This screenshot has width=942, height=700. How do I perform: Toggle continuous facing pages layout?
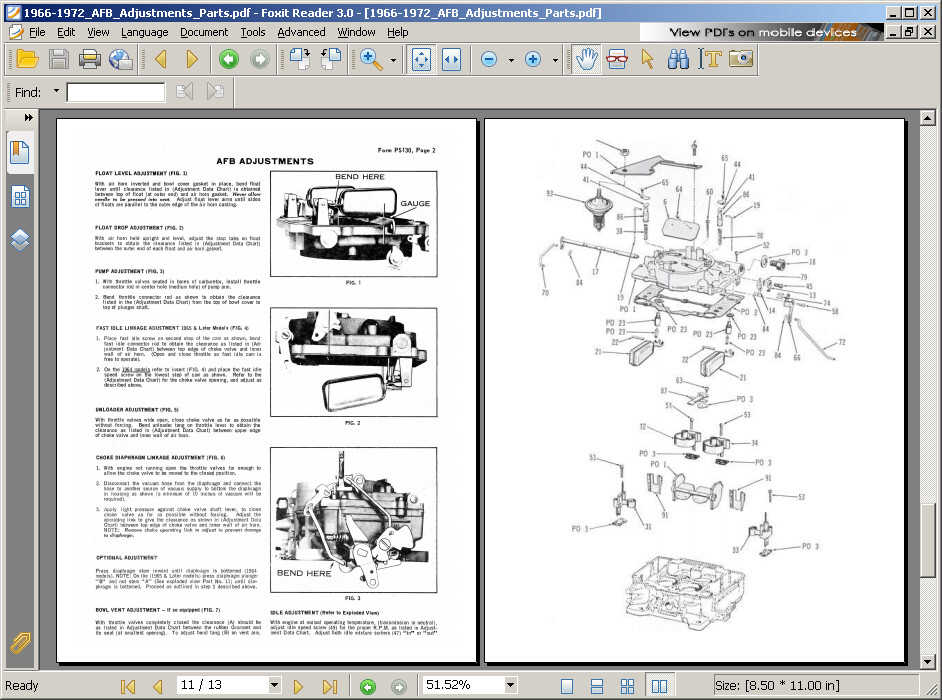click(627, 686)
